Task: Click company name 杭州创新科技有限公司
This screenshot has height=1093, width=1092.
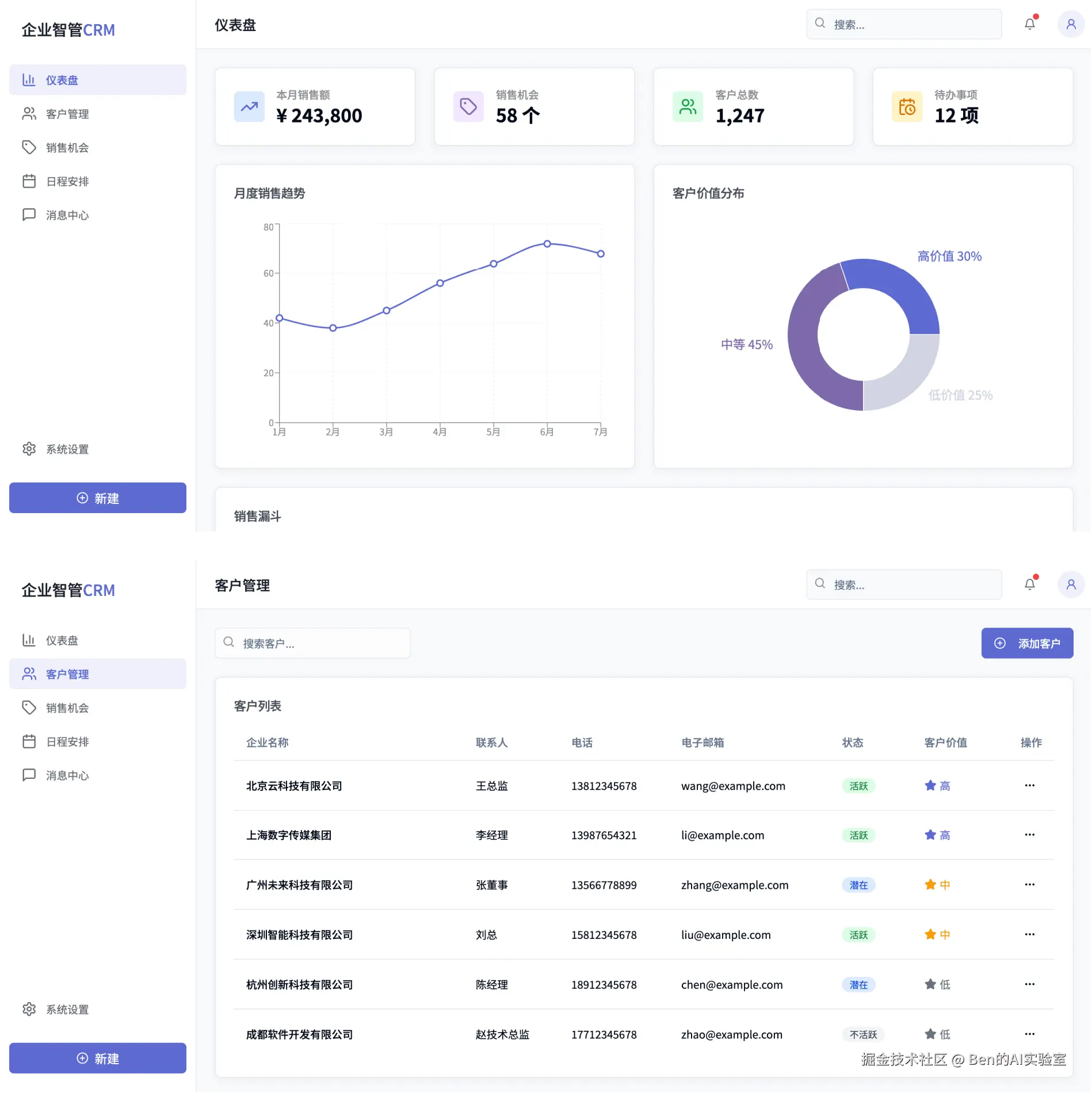Action: [x=299, y=984]
